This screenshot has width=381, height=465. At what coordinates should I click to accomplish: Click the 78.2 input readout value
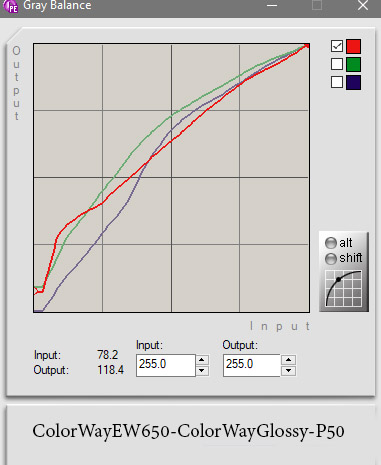tap(108, 355)
